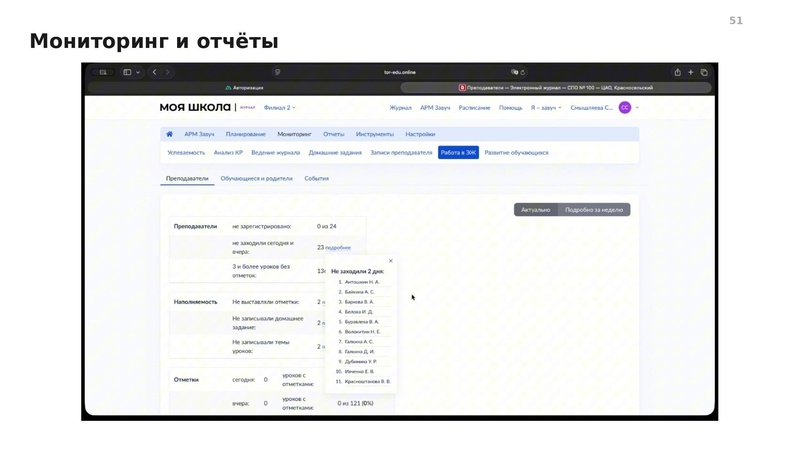Click the purple CC user avatar
Image resolution: width=800 pixels, height=450 pixels.
click(625, 108)
